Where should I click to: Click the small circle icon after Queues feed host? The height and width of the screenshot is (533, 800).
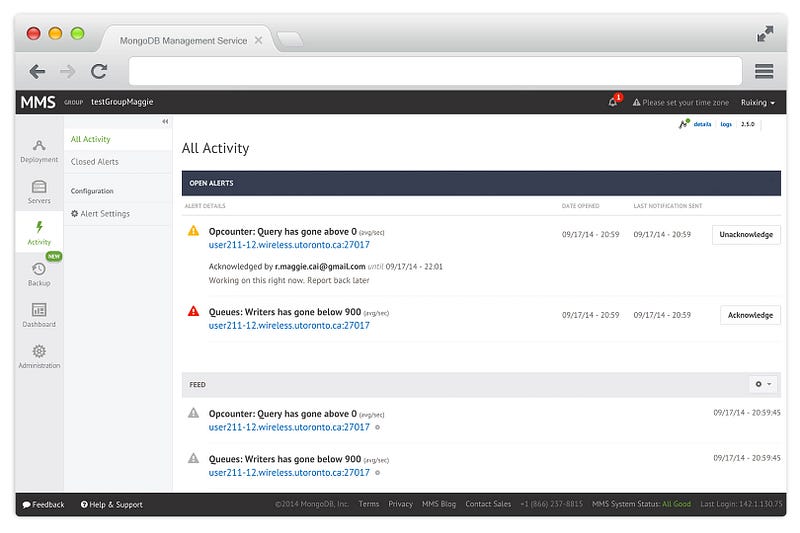click(378, 473)
